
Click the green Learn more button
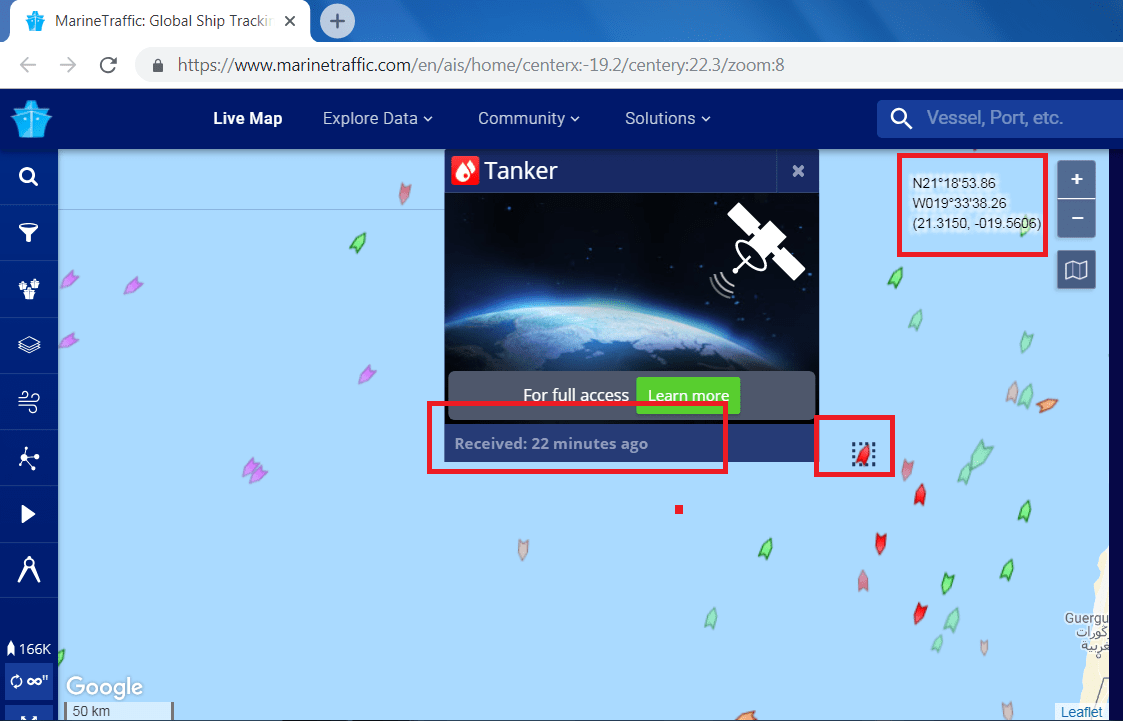pyautogui.click(x=688, y=395)
